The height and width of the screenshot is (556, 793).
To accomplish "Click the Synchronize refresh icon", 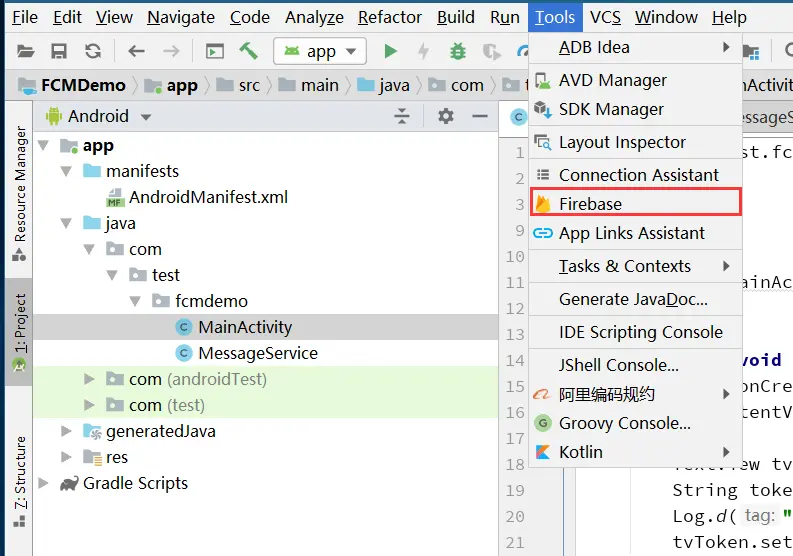I will click(93, 51).
